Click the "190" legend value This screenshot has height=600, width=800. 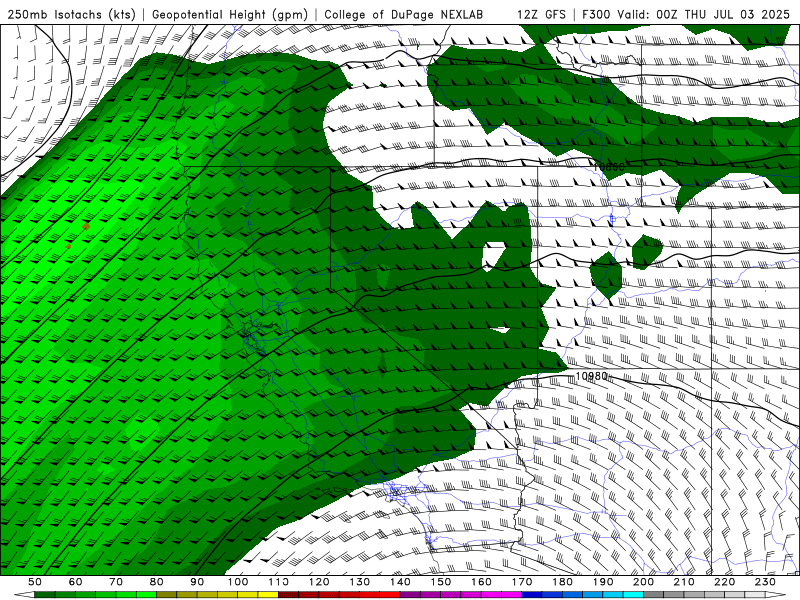pos(603,582)
